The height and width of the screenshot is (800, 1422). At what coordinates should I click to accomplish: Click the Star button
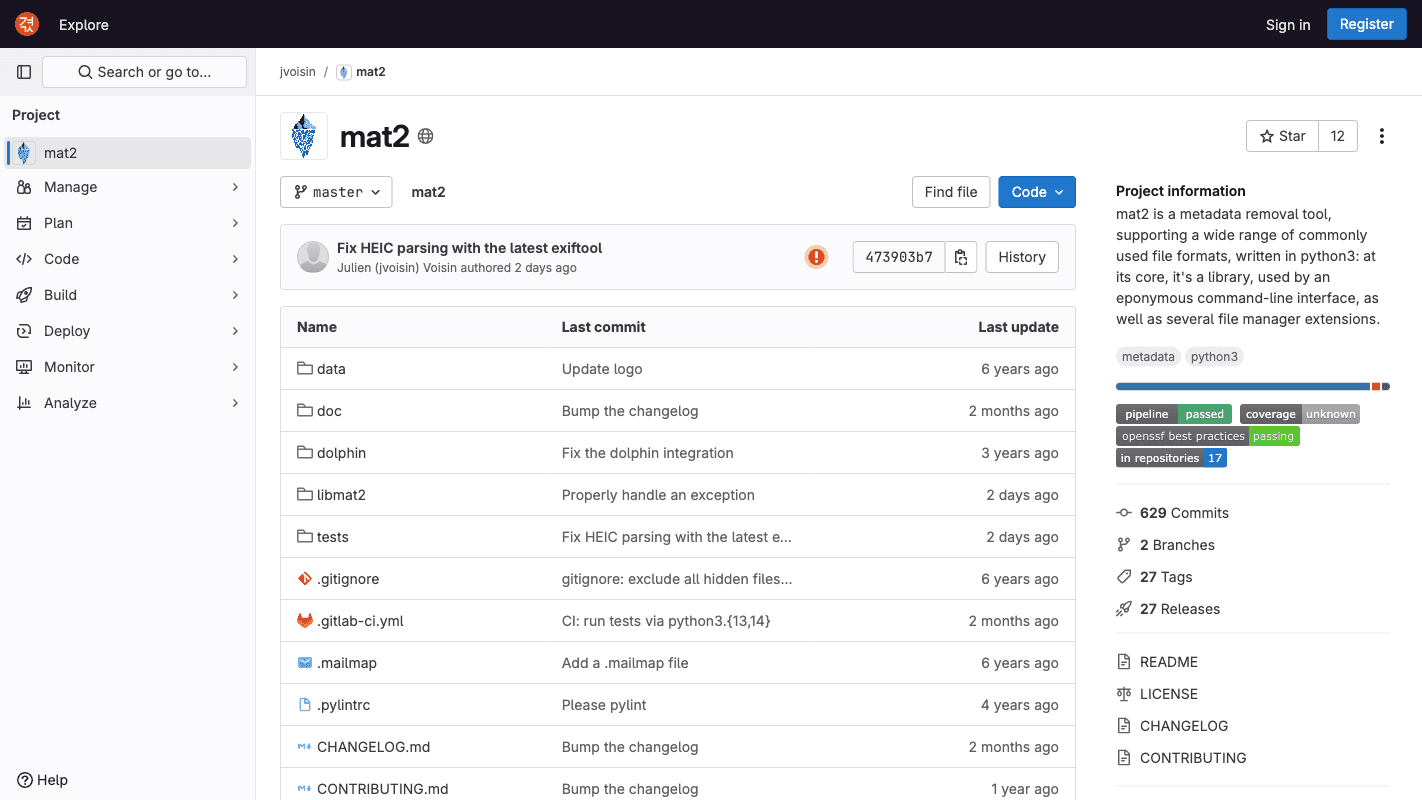1283,136
